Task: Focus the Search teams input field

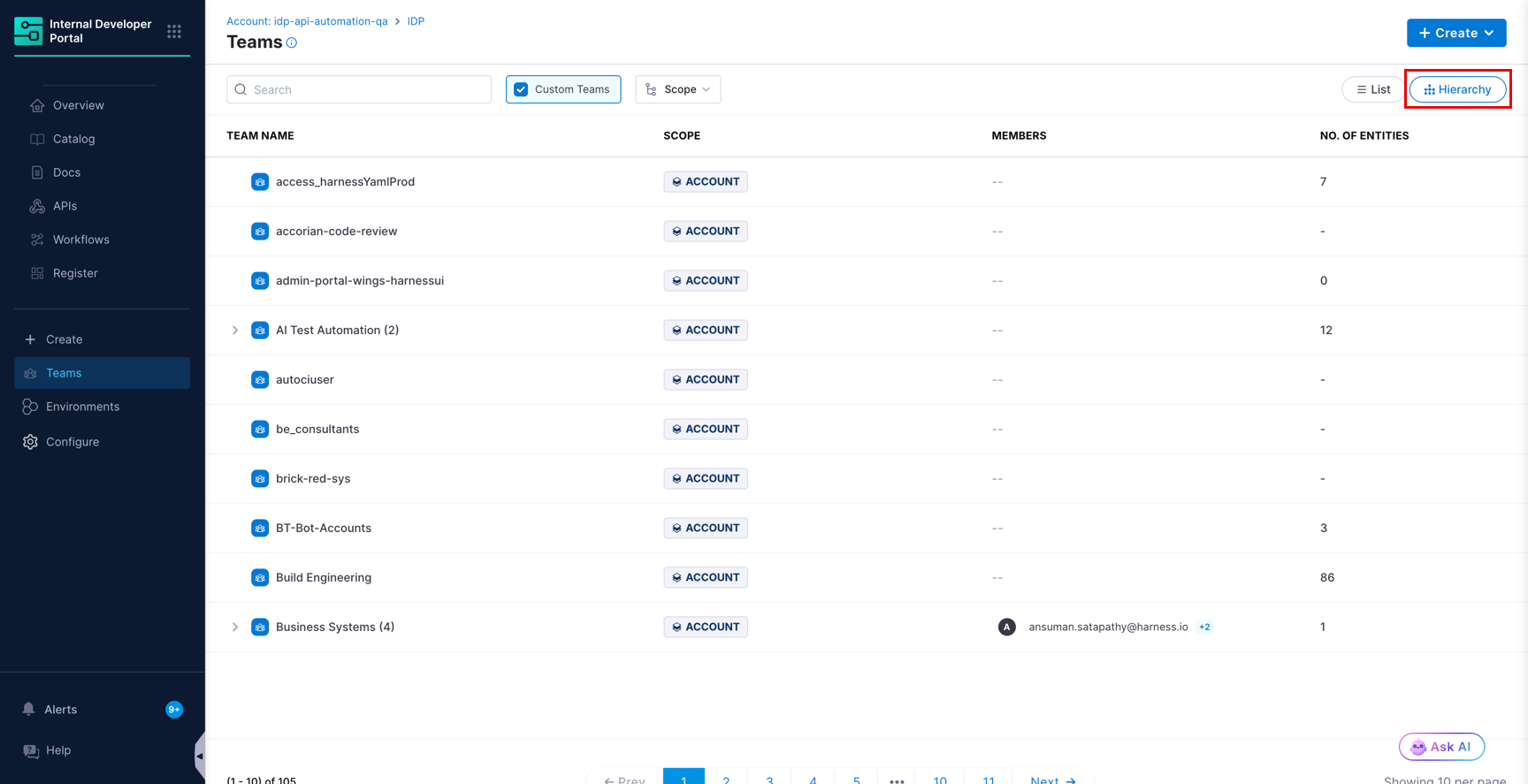Action: coord(359,89)
